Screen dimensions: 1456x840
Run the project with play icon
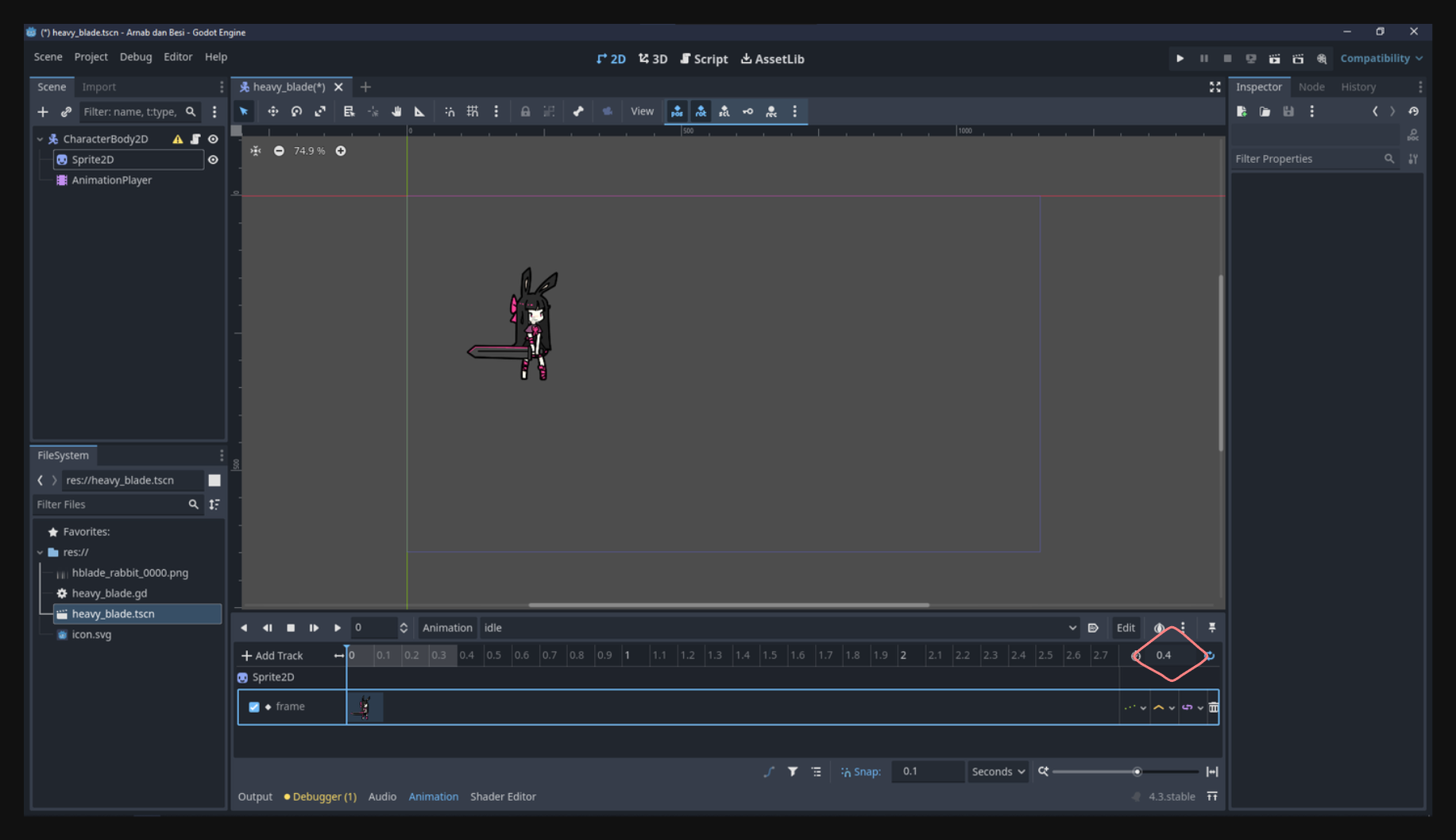[x=1180, y=59]
